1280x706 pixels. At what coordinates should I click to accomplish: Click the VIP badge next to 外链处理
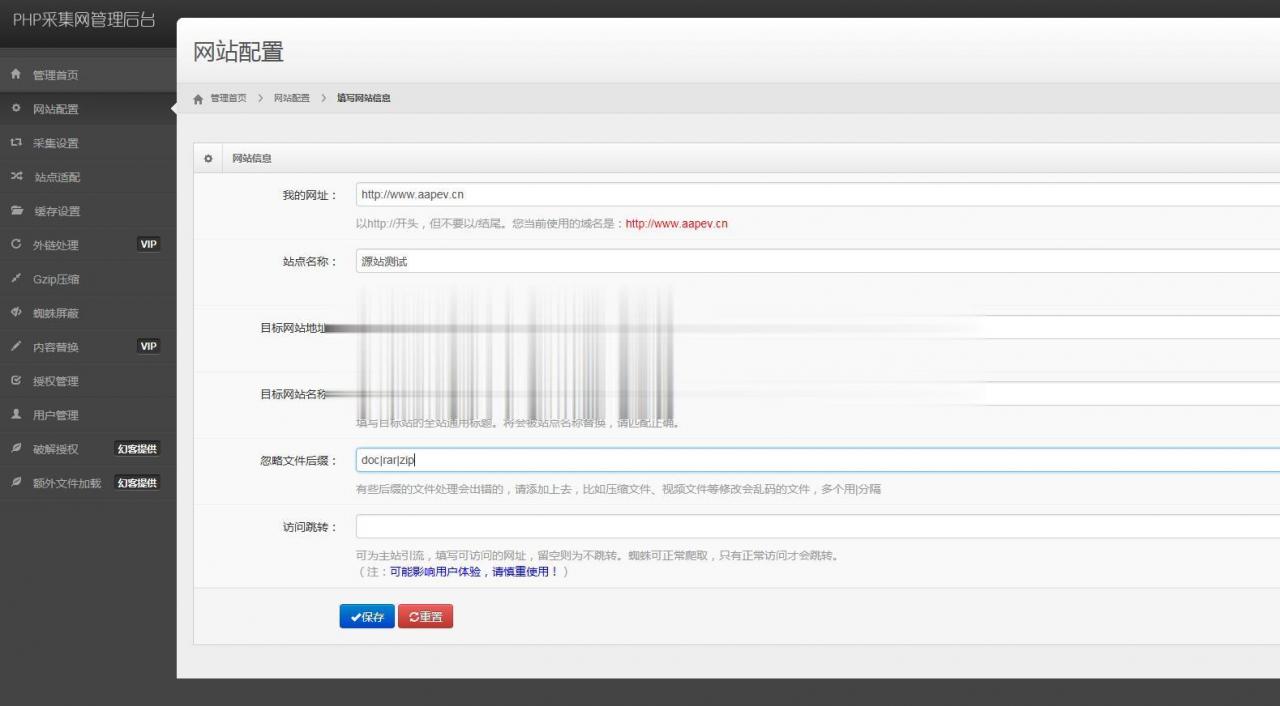point(148,244)
